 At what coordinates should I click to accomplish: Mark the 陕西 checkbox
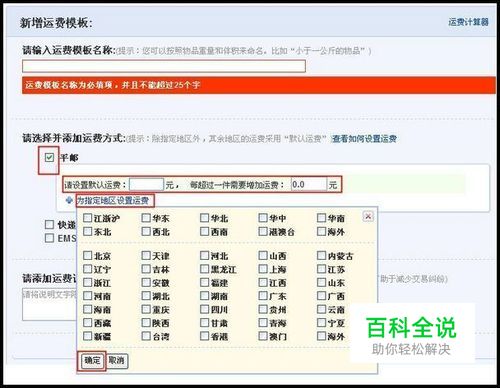tap(146, 323)
